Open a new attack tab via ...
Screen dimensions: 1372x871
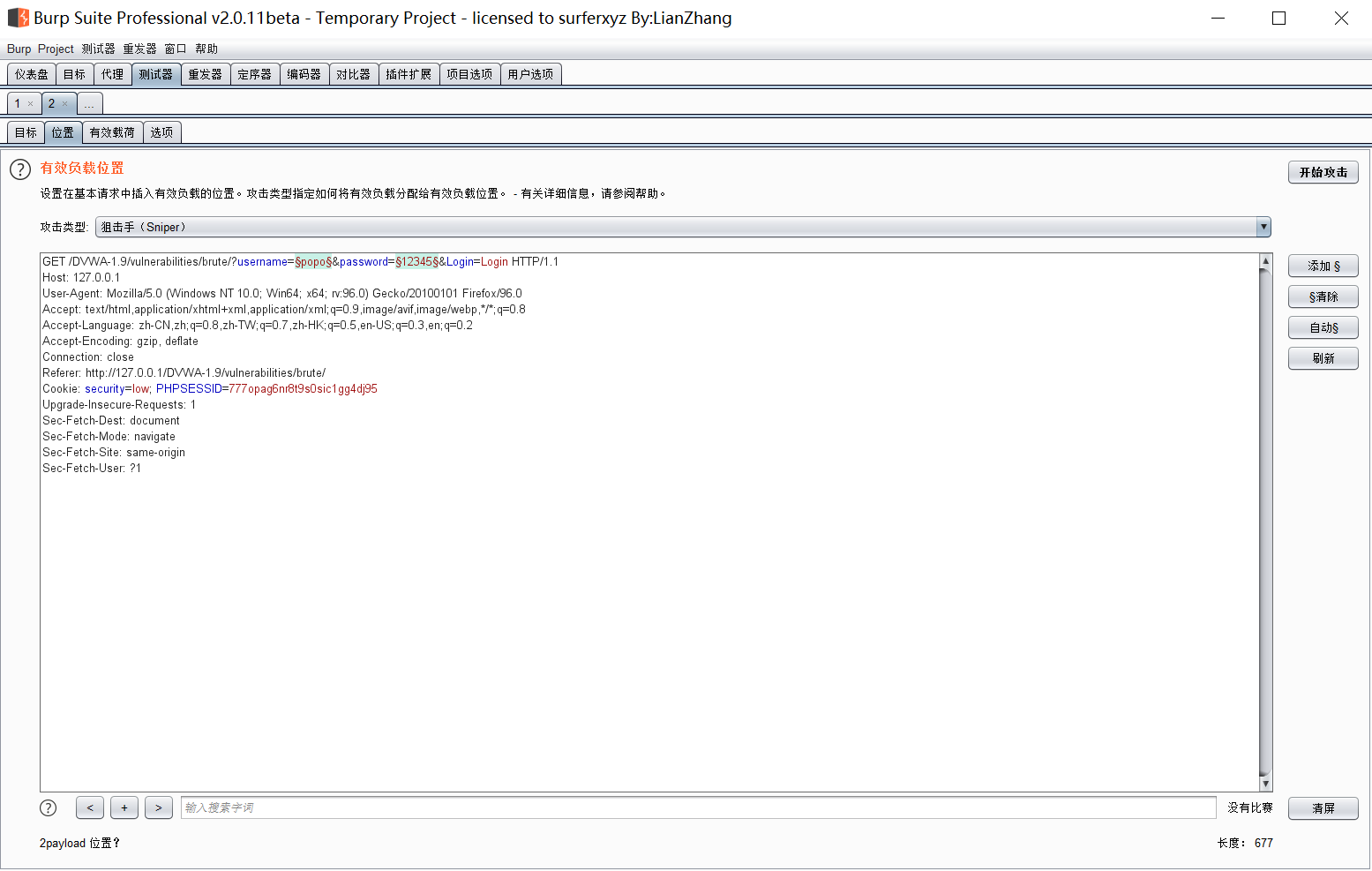point(90,104)
